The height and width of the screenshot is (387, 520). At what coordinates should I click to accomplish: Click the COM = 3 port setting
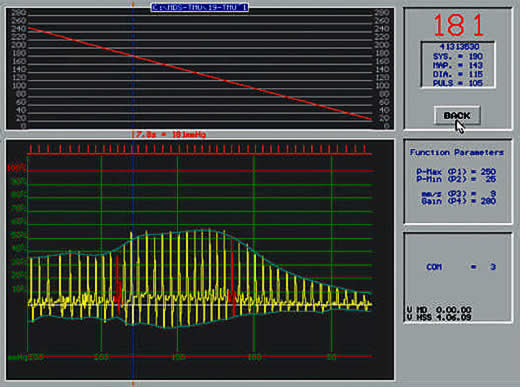coord(461,267)
